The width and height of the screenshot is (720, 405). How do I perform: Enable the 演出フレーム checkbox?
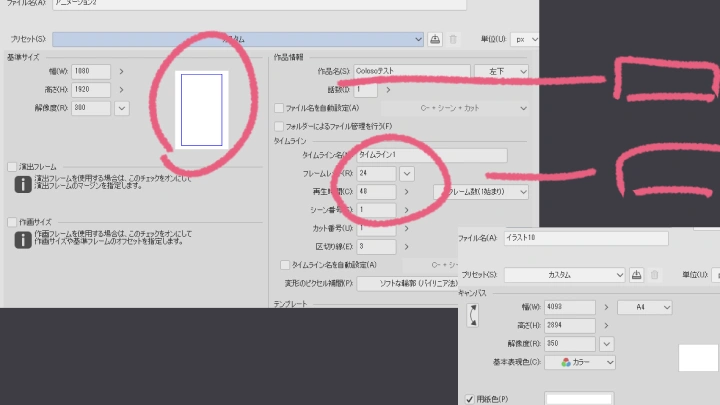pos(12,166)
